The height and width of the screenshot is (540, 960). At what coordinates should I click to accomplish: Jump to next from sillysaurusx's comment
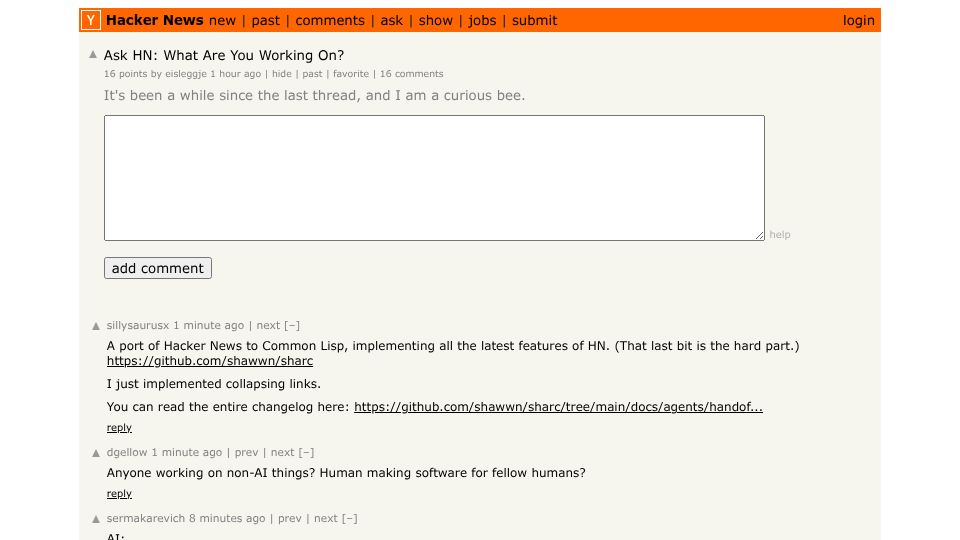pos(268,325)
